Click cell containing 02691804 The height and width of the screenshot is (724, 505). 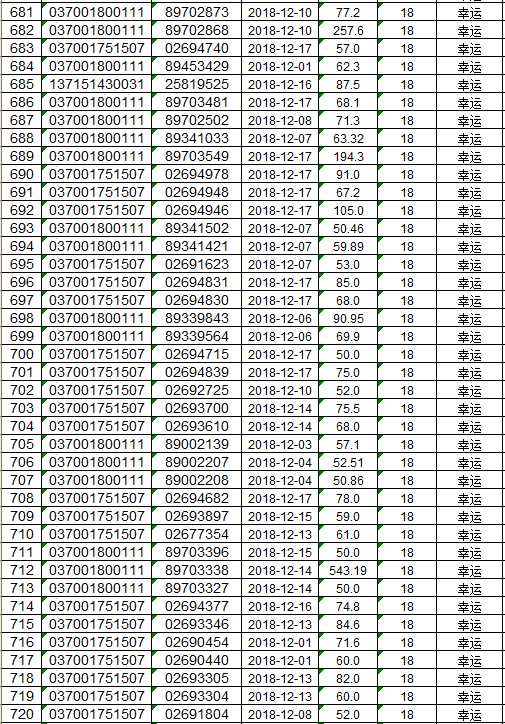[x=197, y=714]
